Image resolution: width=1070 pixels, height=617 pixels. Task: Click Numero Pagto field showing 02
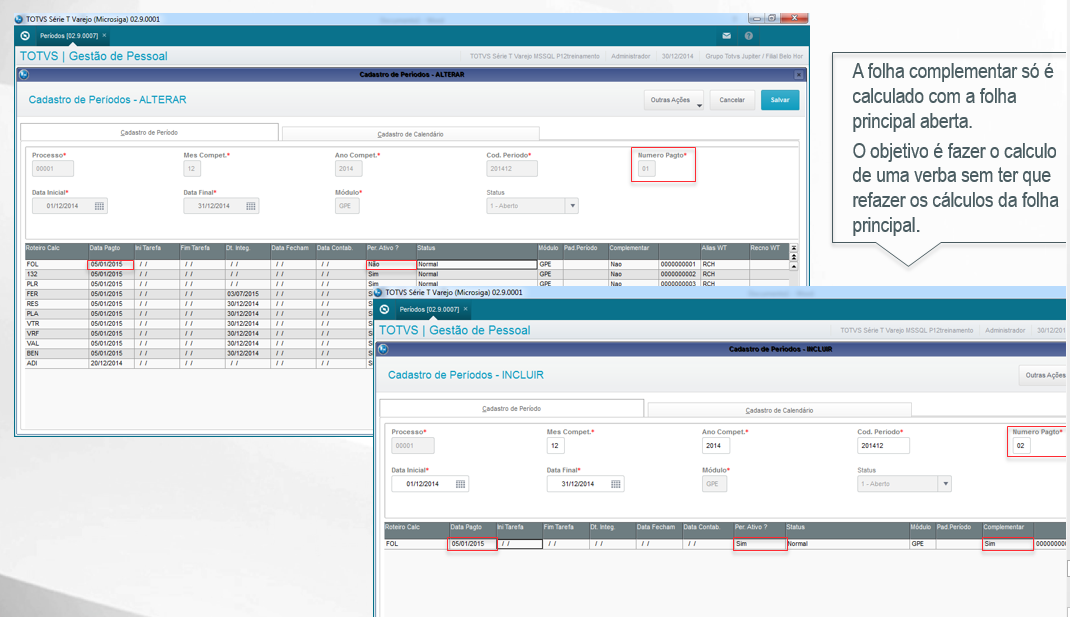[1021, 446]
